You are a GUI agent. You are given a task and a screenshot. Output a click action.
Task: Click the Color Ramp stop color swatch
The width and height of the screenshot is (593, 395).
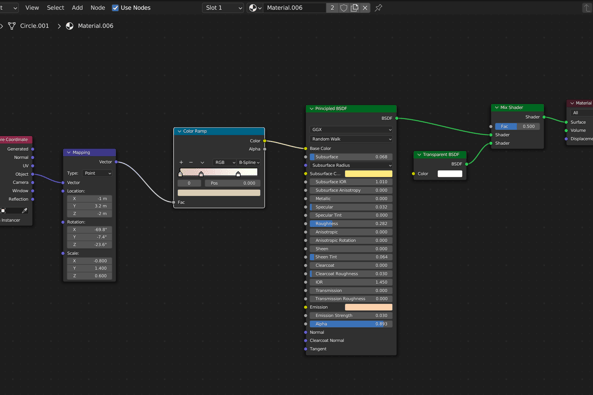point(219,193)
